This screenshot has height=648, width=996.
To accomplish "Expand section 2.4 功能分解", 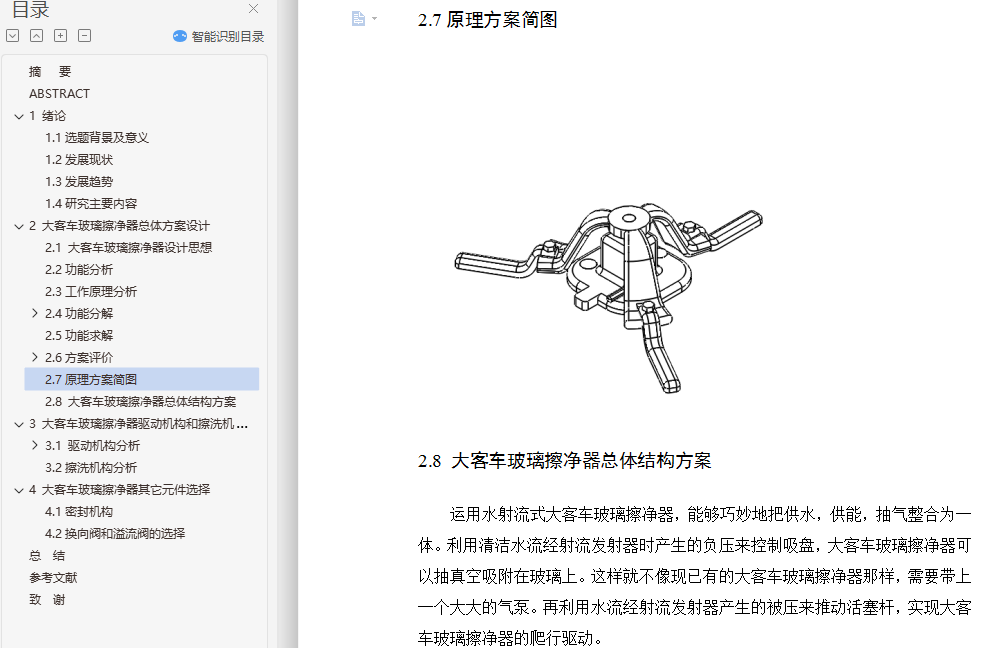I will click(x=35, y=313).
